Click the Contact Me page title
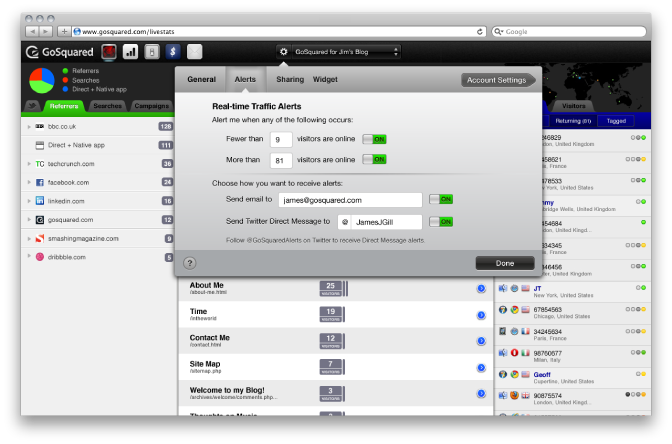The image size is (672, 444). click(x=210, y=338)
